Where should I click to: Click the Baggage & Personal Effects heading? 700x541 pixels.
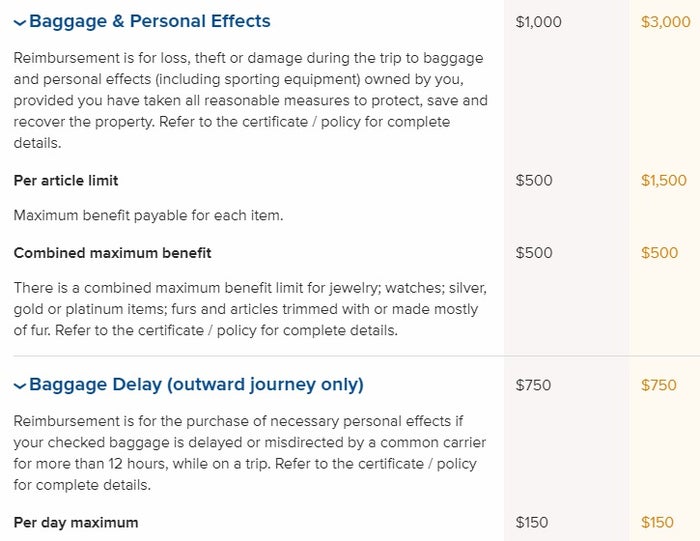(x=150, y=21)
